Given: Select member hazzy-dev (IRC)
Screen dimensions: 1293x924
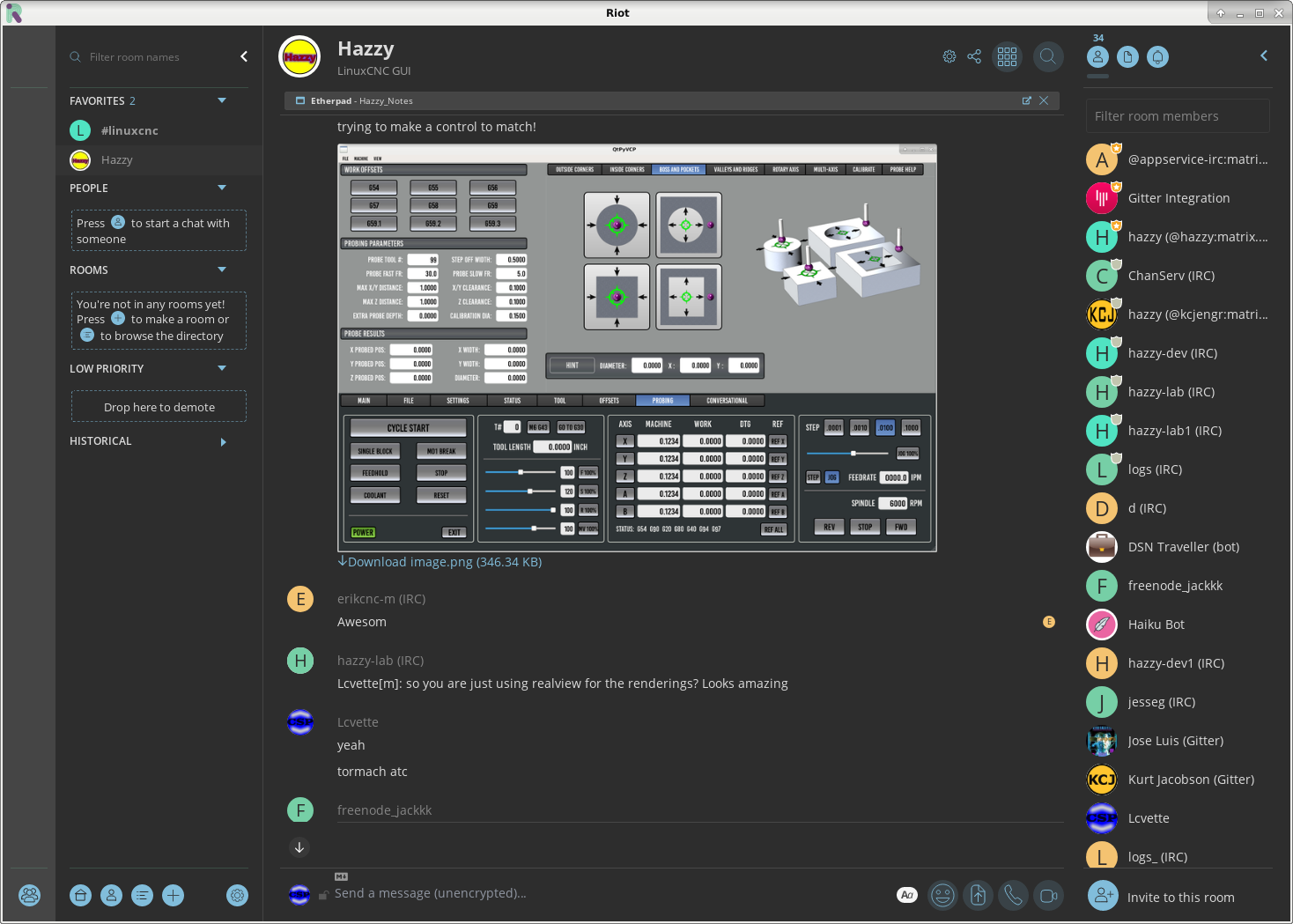Looking at the screenshot, I should click(1177, 353).
